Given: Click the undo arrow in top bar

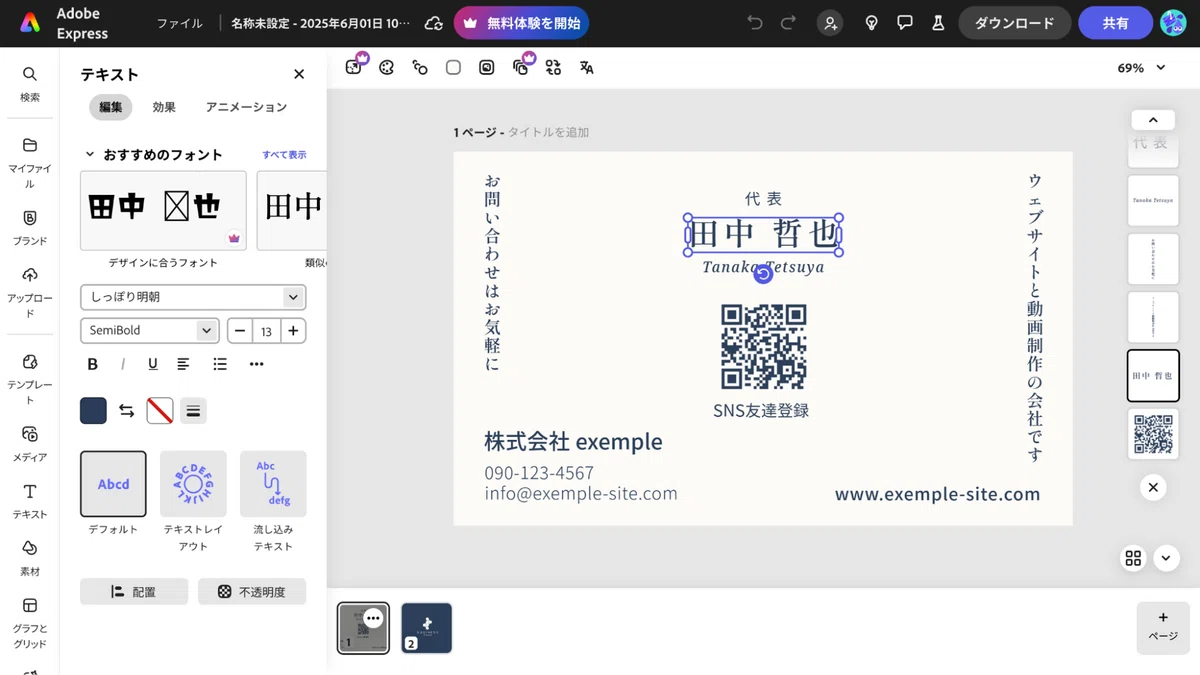Looking at the screenshot, I should [x=755, y=23].
